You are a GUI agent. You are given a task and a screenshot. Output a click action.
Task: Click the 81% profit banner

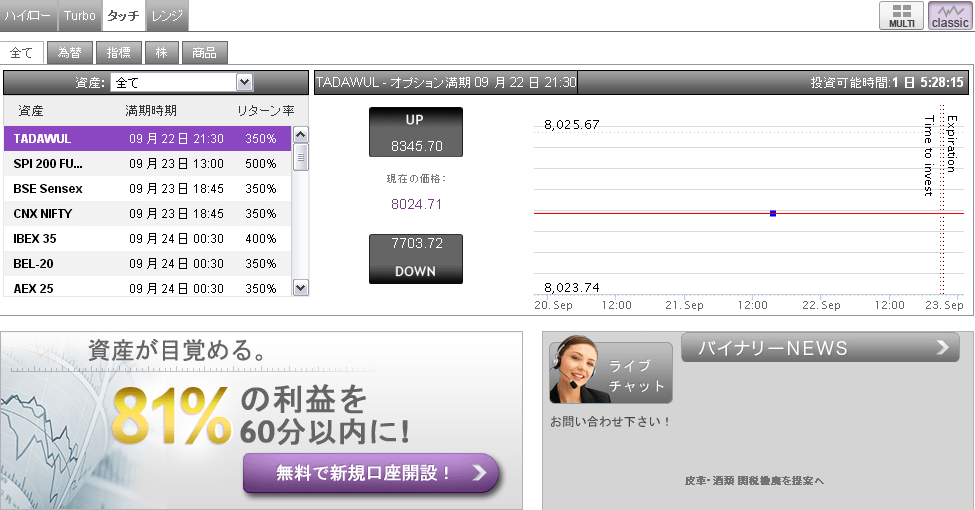click(261, 420)
